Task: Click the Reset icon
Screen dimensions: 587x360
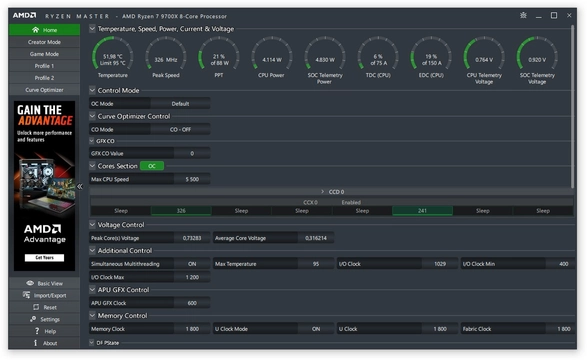Action: click(36, 307)
